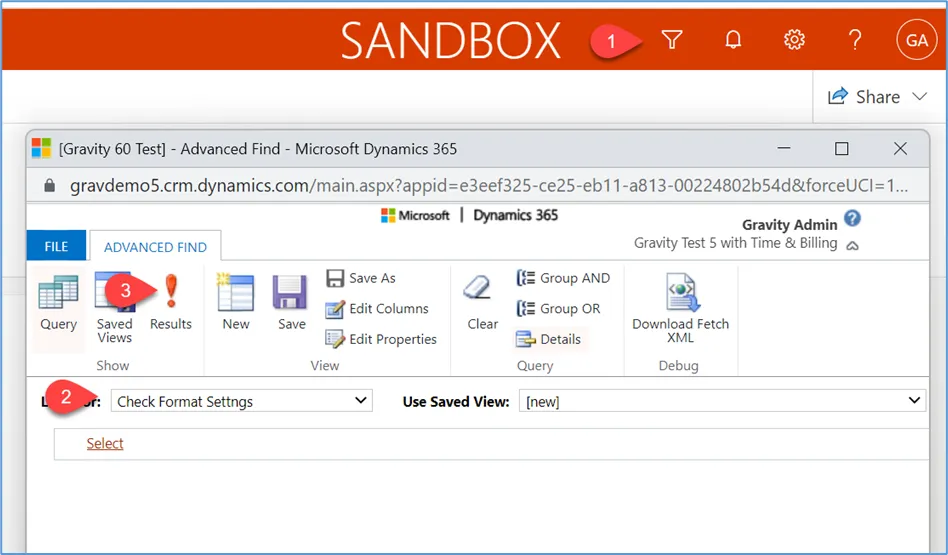948x555 pixels.
Task: Open Edit Properties
Action: click(x=381, y=339)
